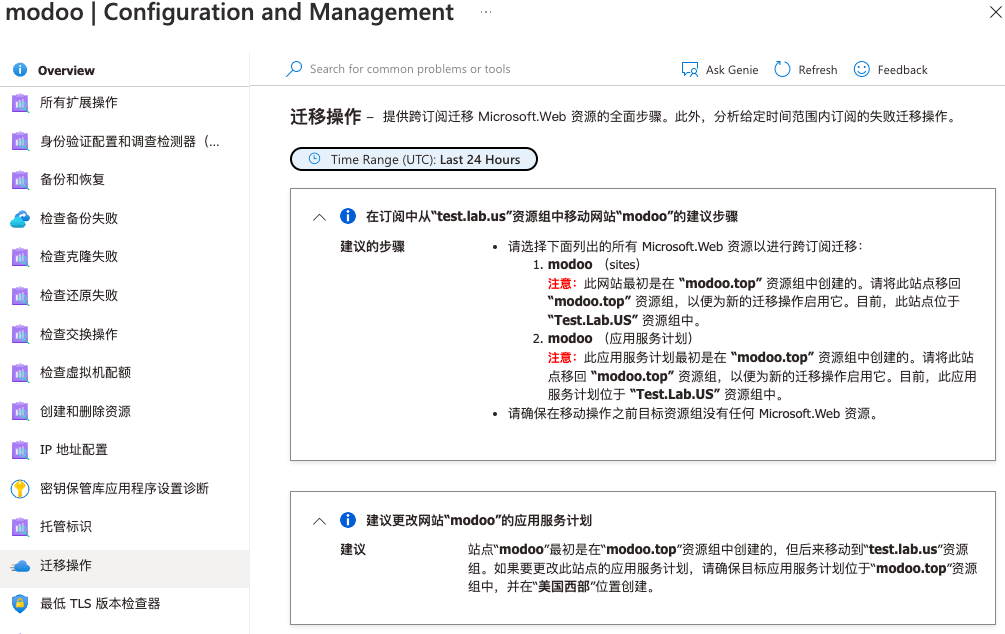
Task: Open the more options ellipsis in title
Action: coord(486,12)
